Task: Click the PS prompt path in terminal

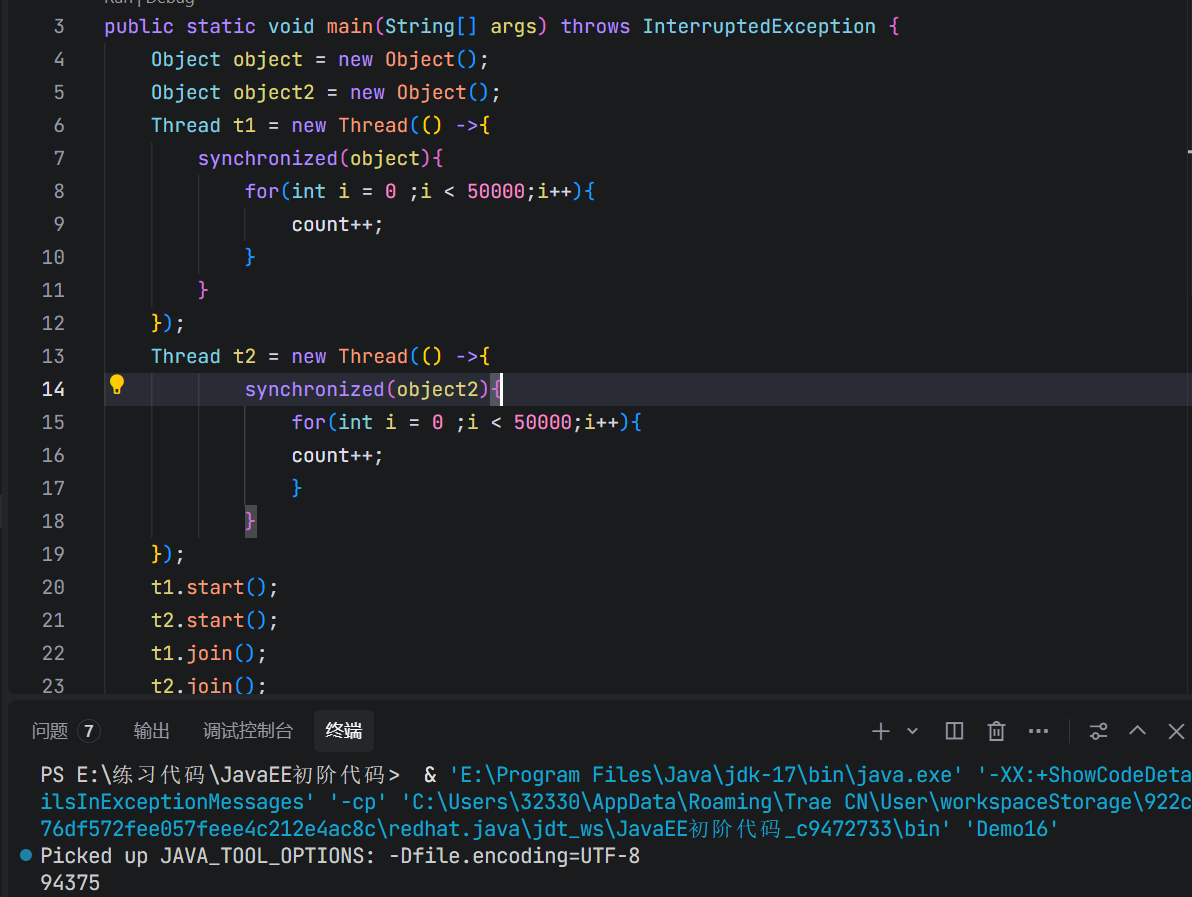Action: (220, 775)
